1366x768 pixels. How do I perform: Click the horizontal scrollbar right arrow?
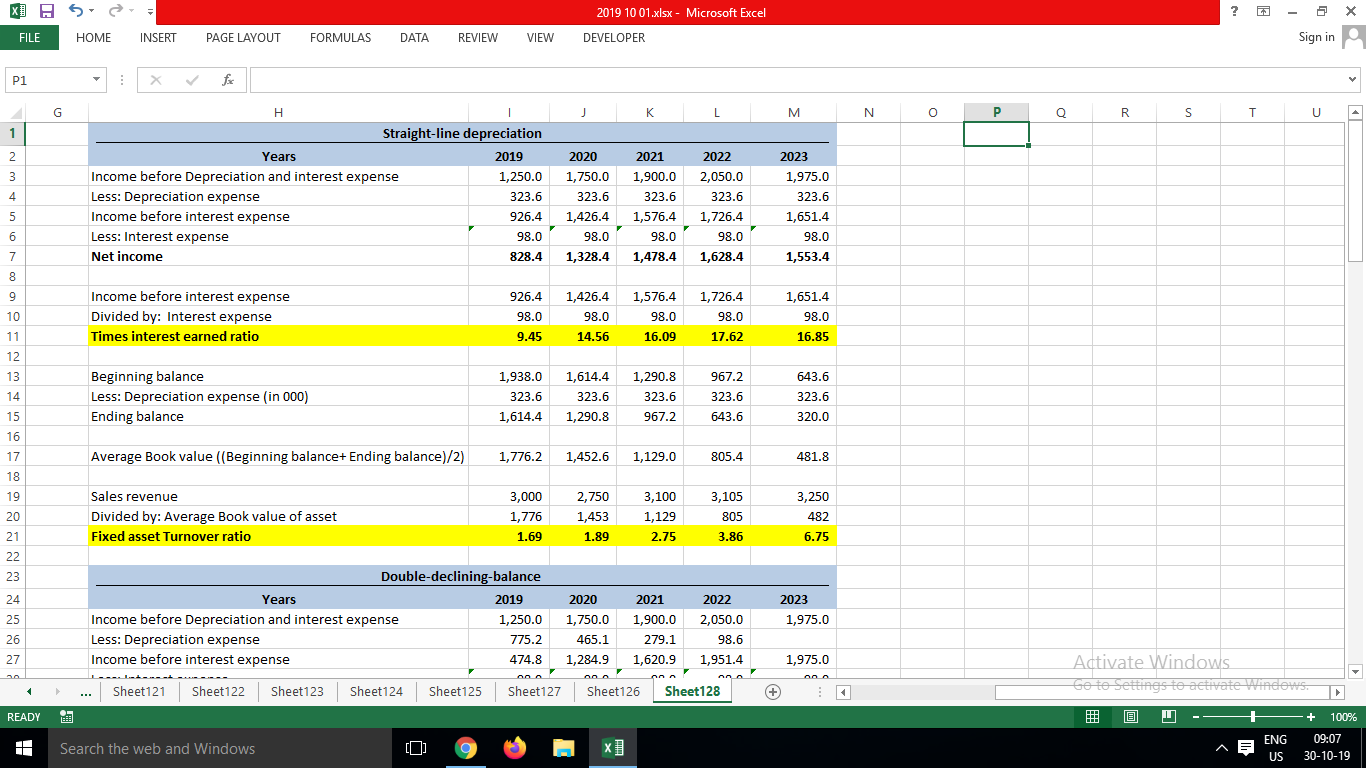[1338, 692]
